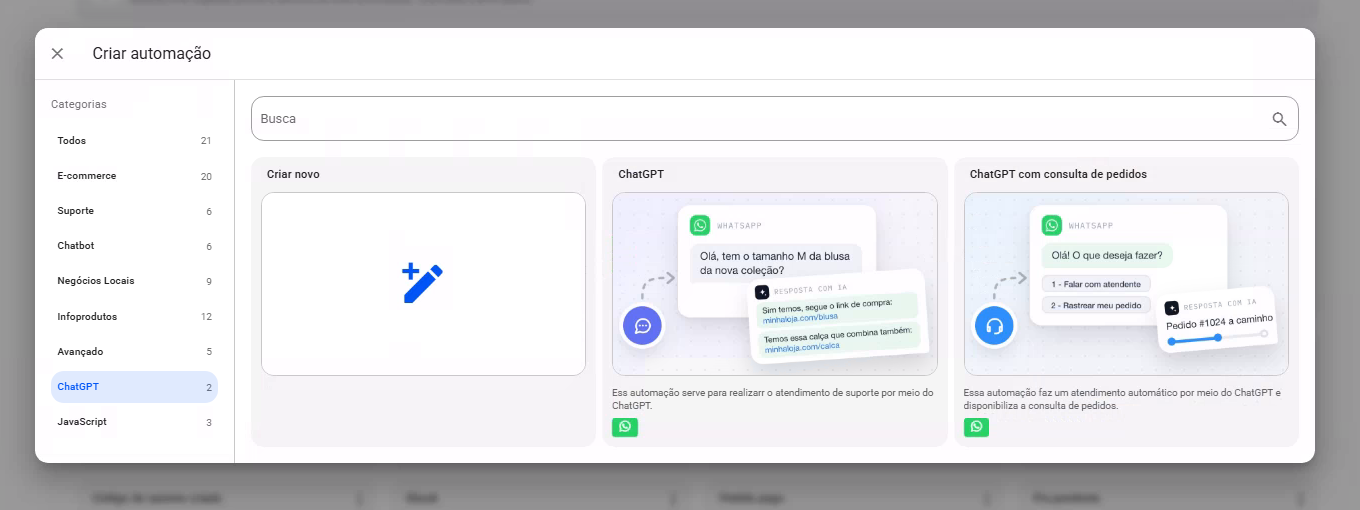The height and width of the screenshot is (510, 1360).
Task: Click the Rastrear meu pedido option
Action: 1094,305
